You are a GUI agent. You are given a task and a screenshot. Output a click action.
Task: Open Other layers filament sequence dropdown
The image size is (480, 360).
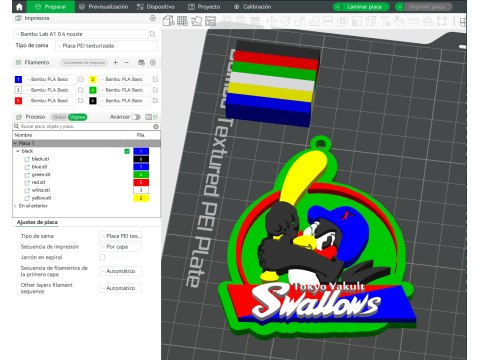(x=120, y=288)
